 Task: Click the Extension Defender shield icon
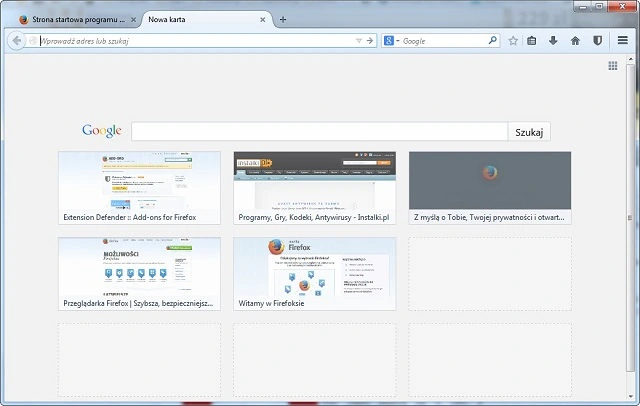click(598, 40)
